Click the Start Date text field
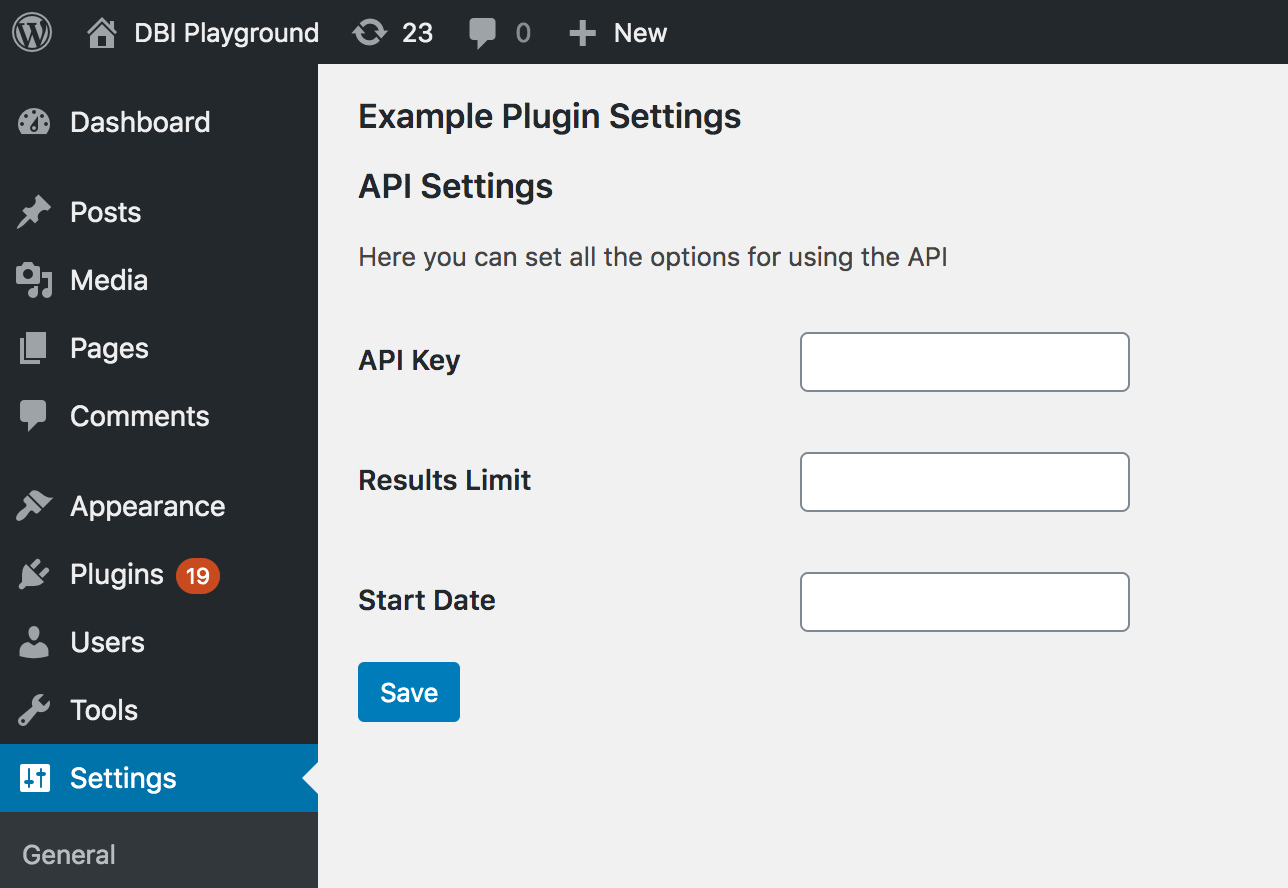Screen dimensions: 1288x888 coord(963,602)
